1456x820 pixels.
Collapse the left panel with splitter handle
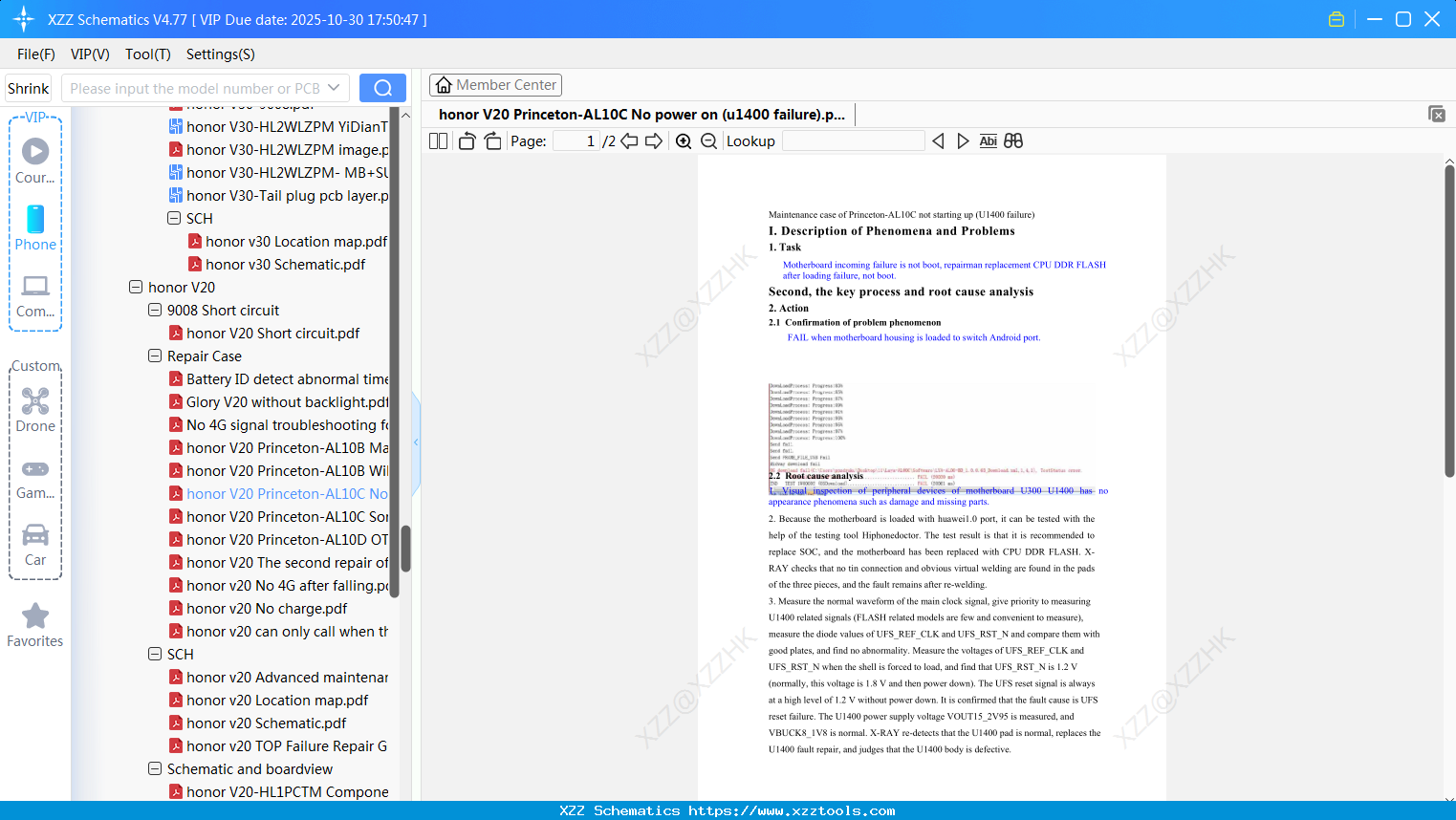(416, 442)
